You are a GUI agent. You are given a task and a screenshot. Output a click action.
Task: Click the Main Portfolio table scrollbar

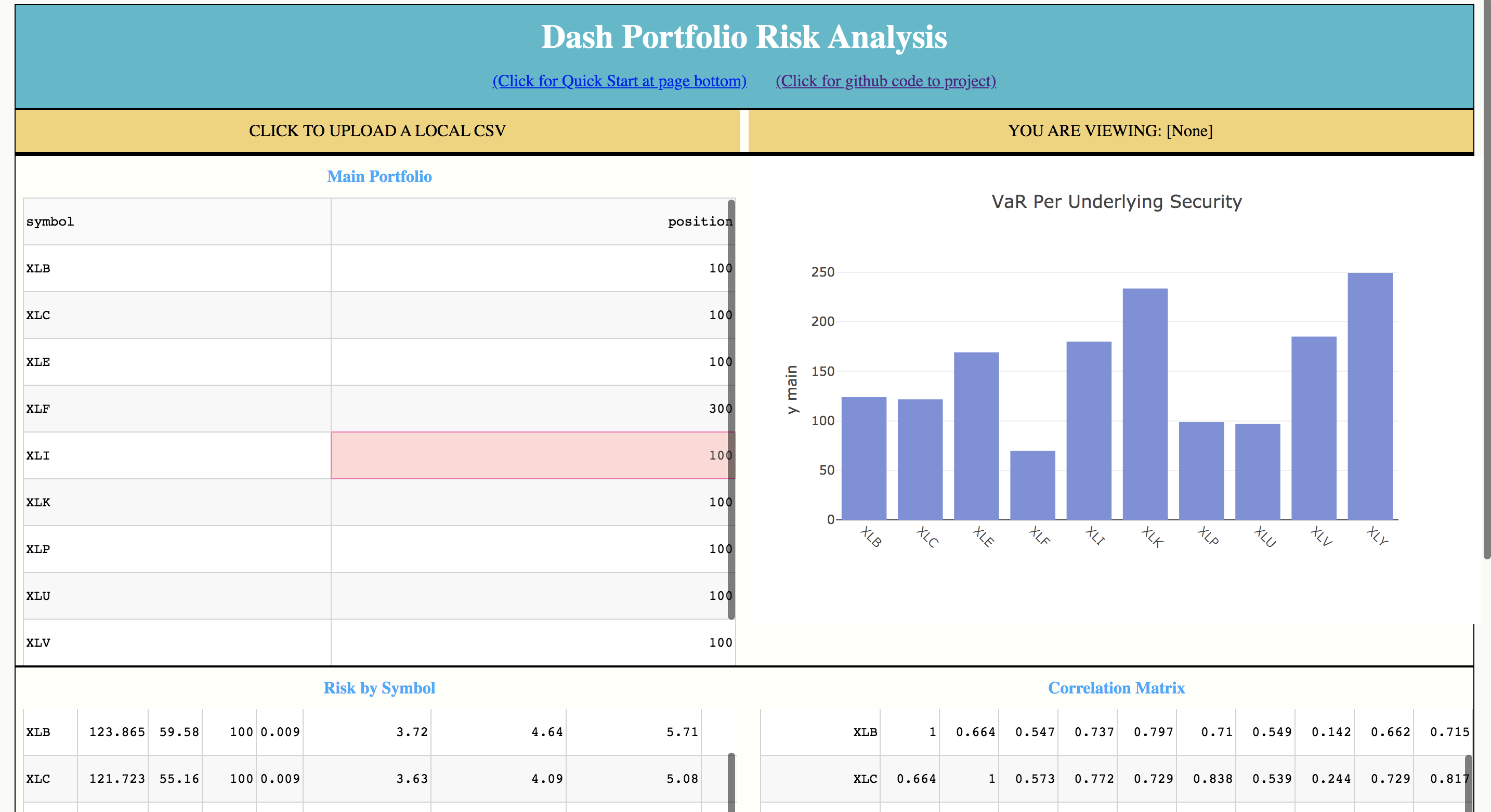click(x=731, y=409)
